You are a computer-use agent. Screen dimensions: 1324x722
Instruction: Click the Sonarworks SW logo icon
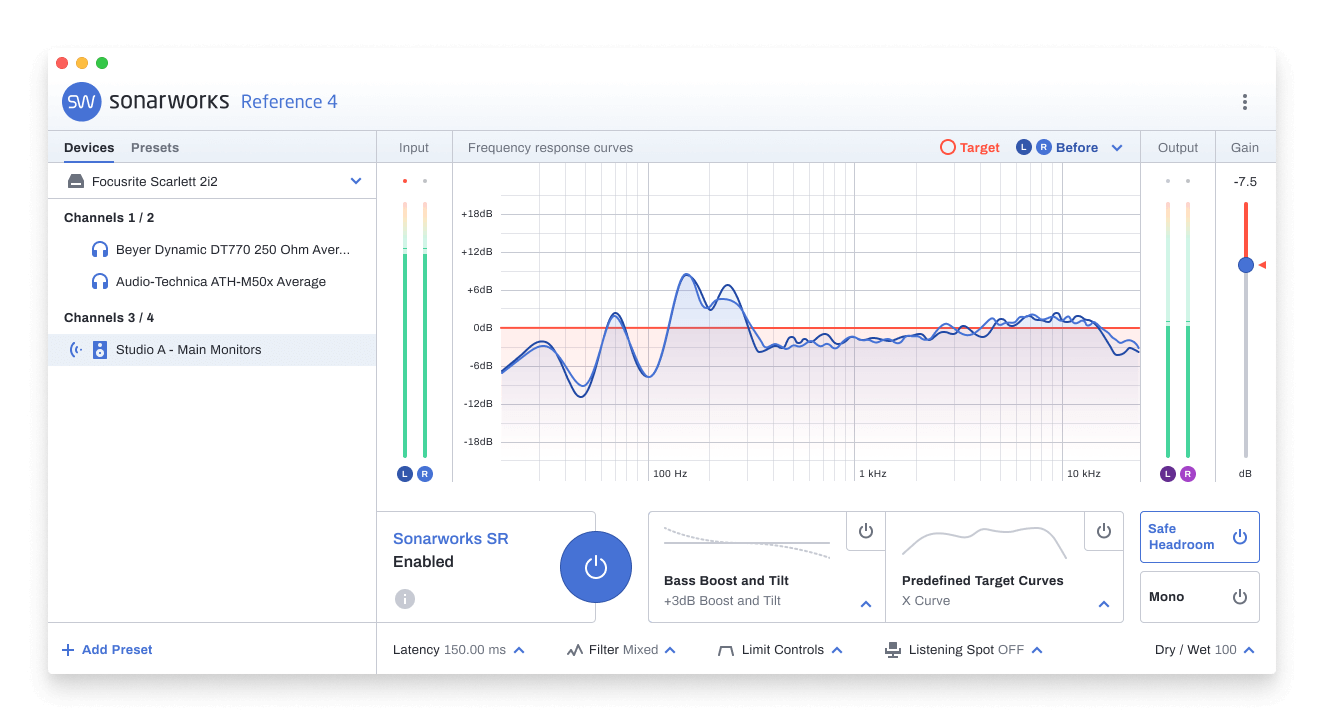point(82,102)
